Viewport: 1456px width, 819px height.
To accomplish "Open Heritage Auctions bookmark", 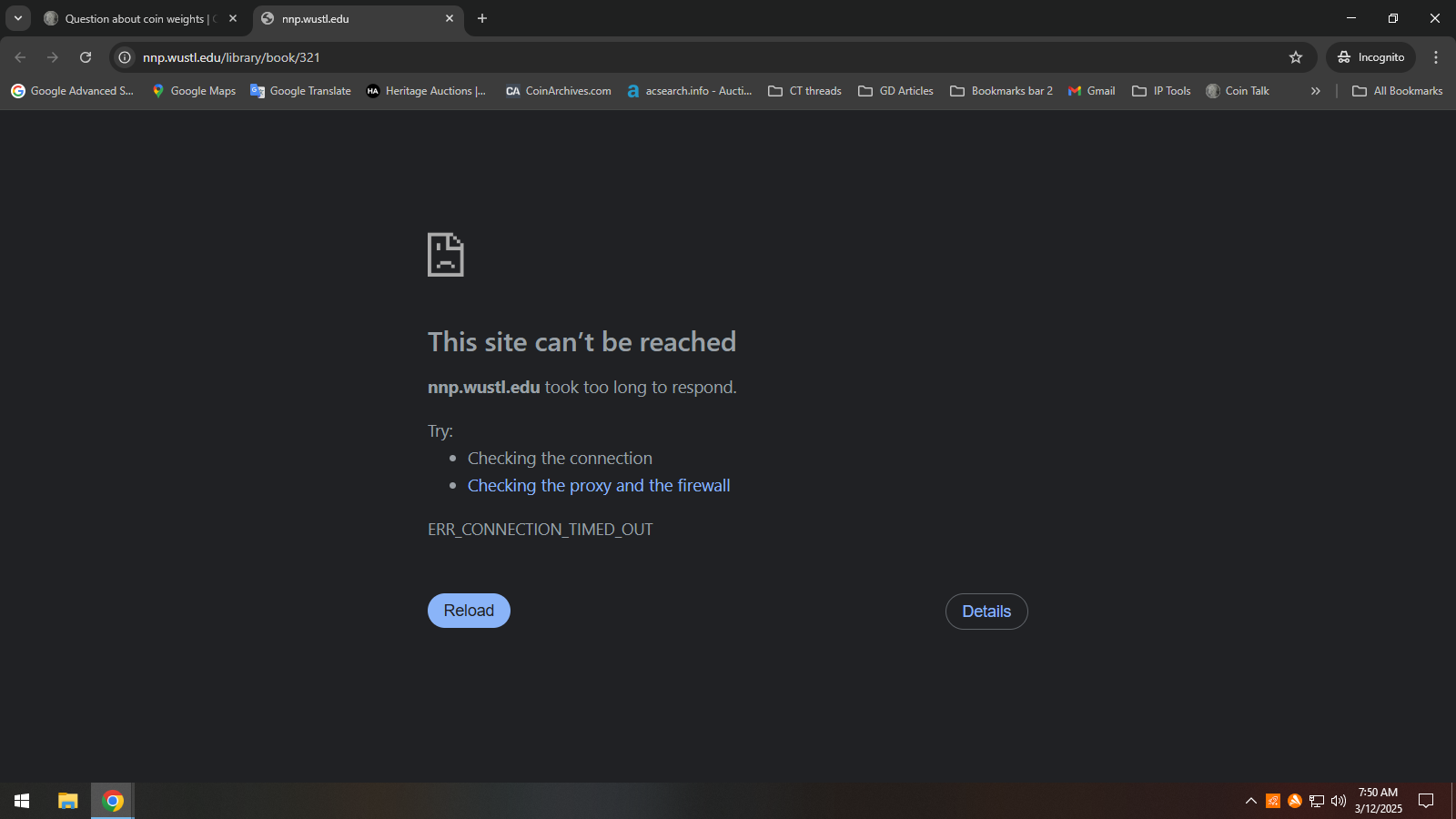I will pos(427,91).
